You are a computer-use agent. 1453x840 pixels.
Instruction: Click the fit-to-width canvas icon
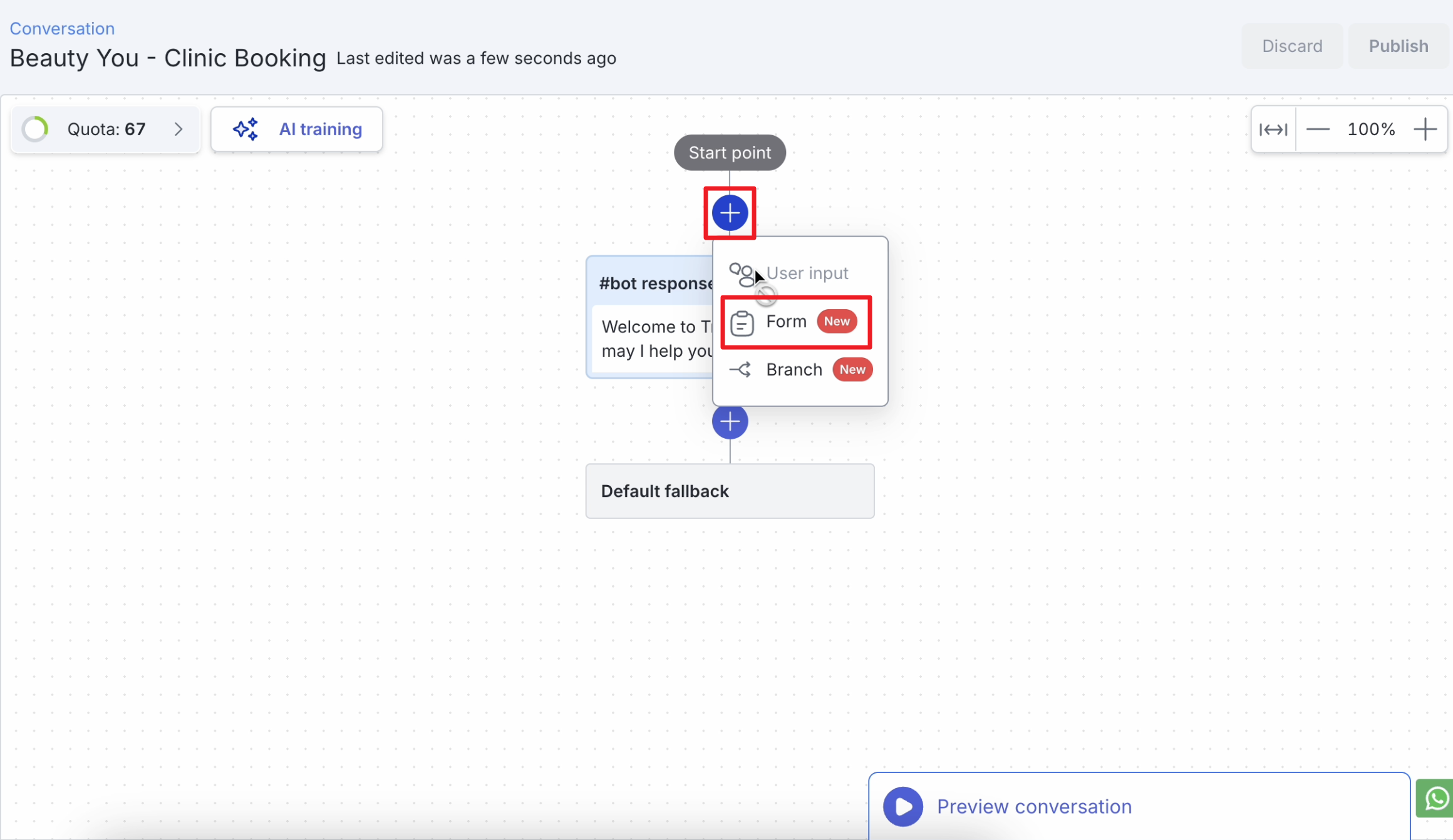click(1273, 130)
